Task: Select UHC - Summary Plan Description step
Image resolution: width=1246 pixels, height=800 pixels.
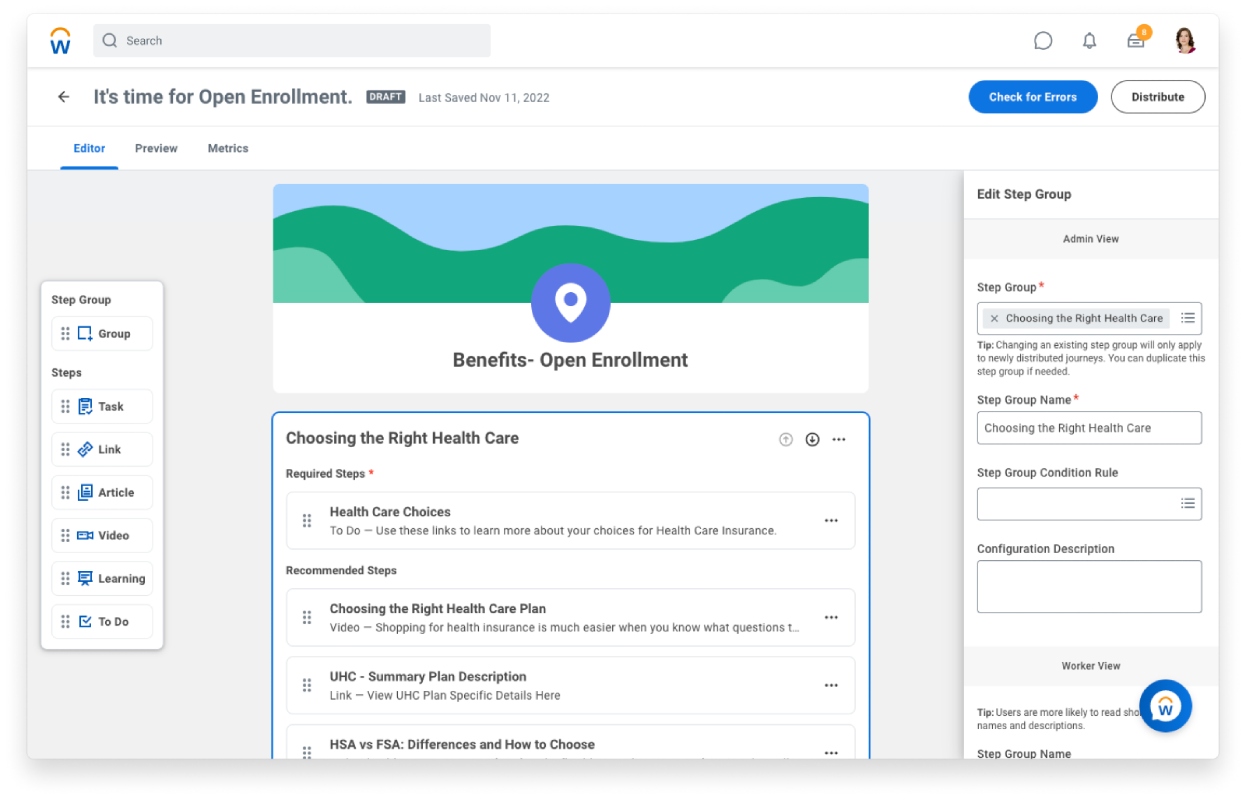Action: 570,686
